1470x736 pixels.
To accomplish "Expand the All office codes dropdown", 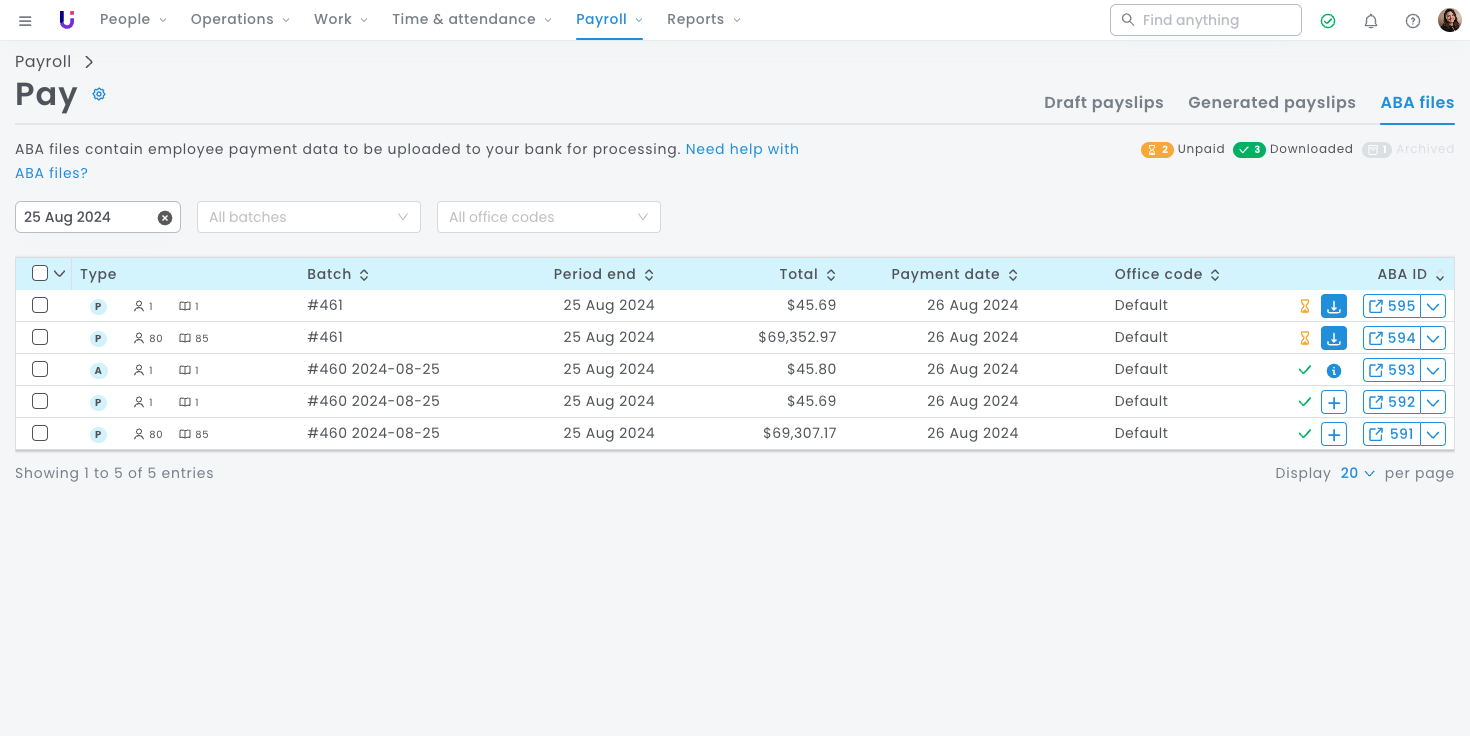I will coord(549,217).
